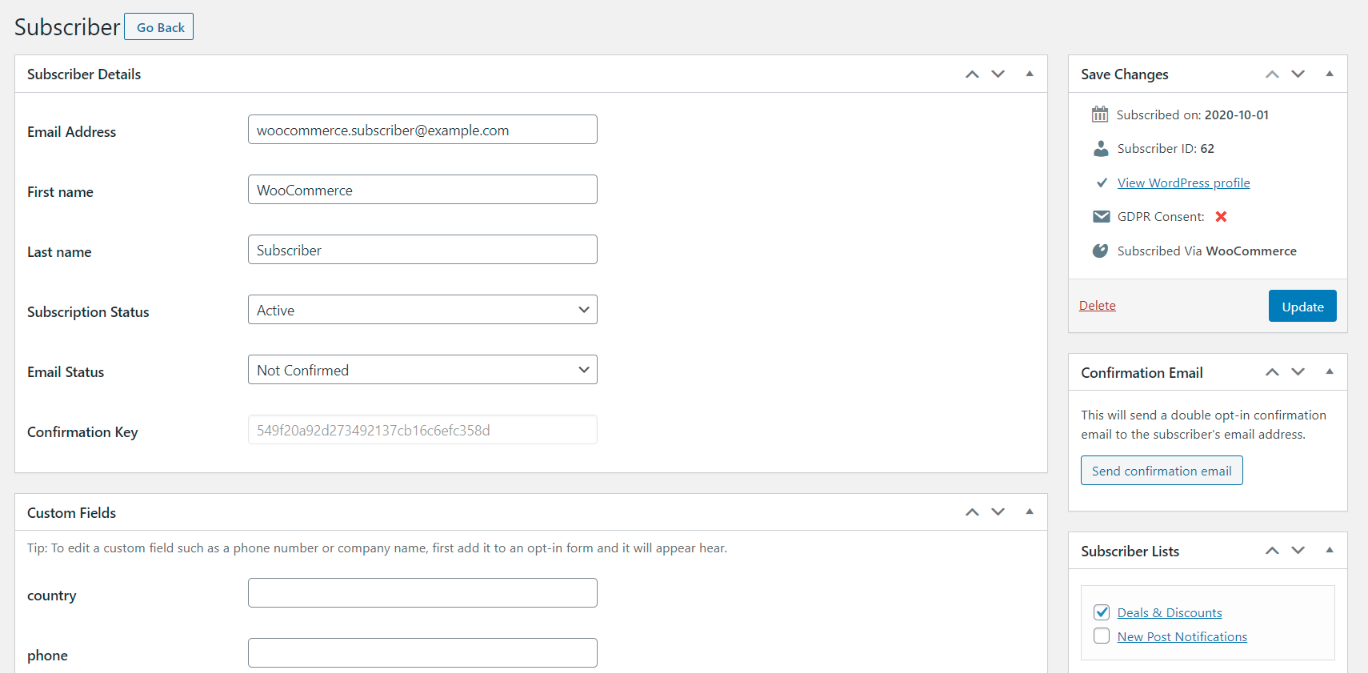Focus the country custom field input
Image resolution: width=1368 pixels, height=673 pixels.
click(x=422, y=593)
